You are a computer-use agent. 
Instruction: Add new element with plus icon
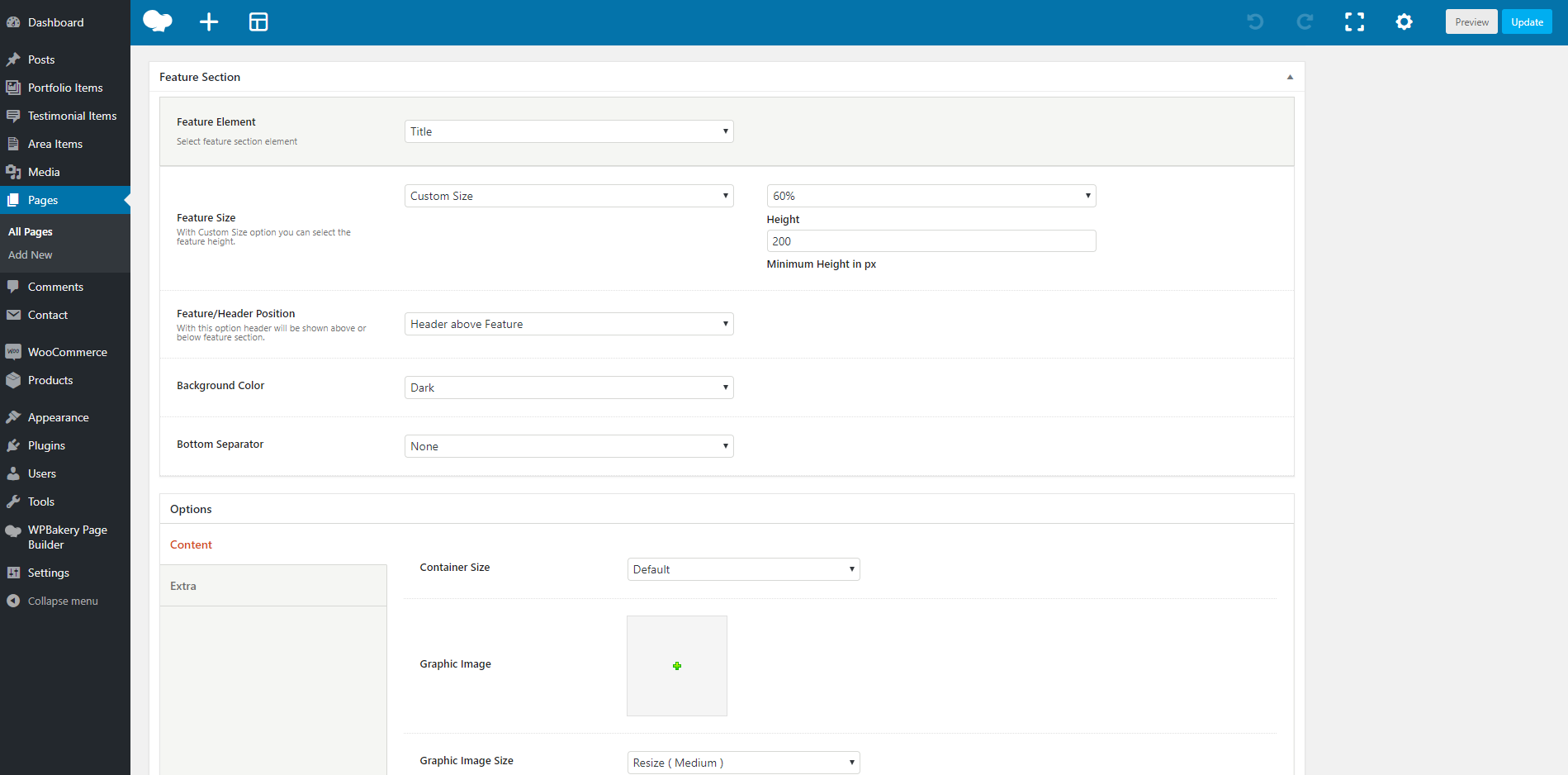click(209, 21)
